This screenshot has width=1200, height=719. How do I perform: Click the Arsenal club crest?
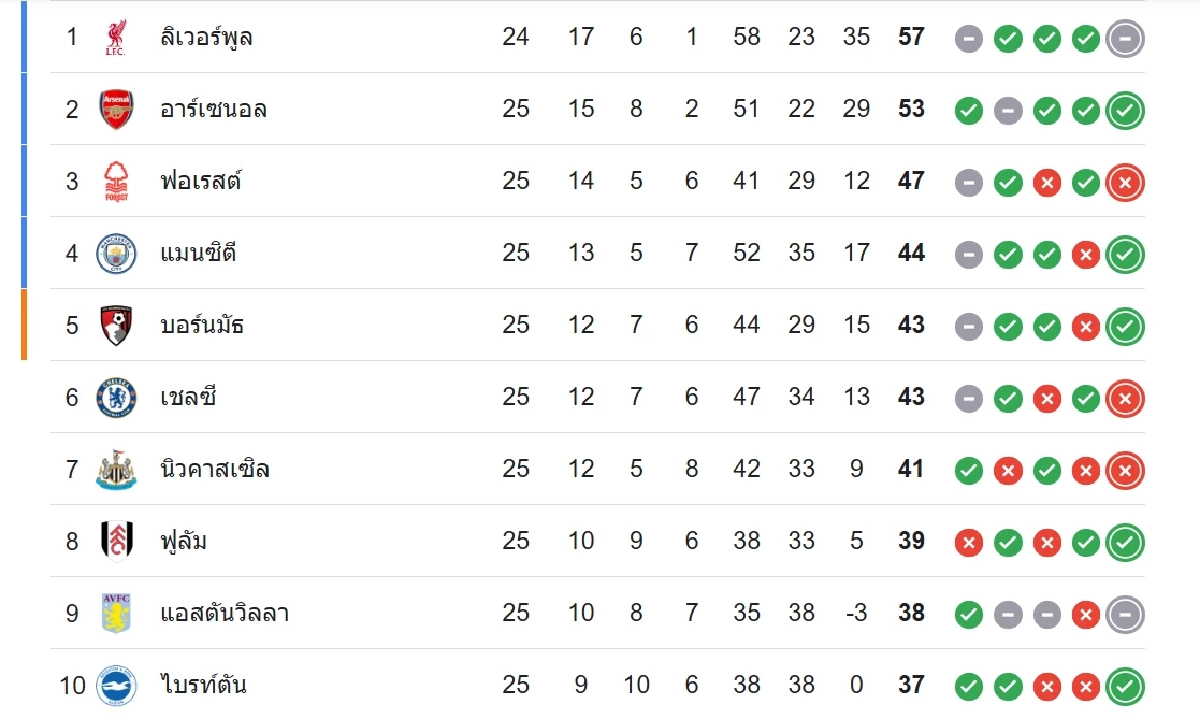[115, 109]
